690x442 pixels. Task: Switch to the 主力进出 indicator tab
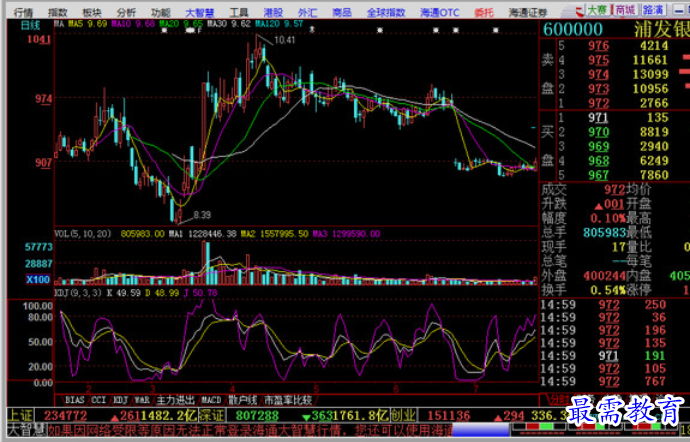[175, 400]
